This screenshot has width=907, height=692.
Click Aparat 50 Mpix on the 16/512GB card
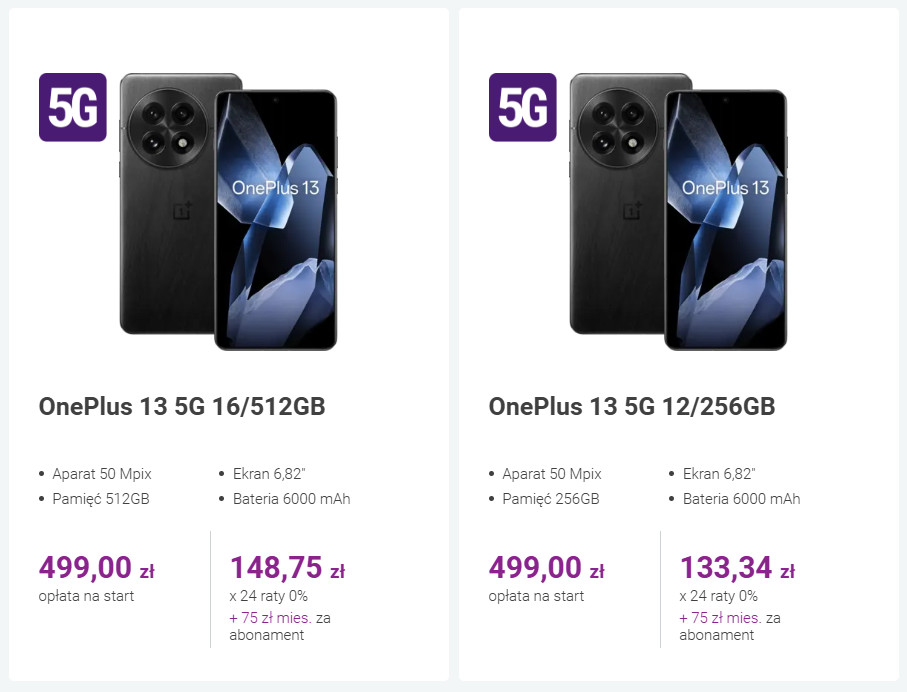[x=101, y=474]
